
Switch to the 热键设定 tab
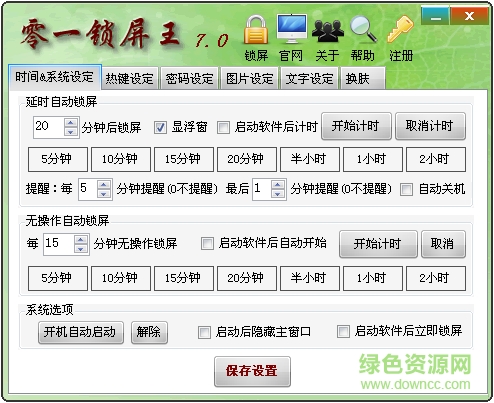pos(130,79)
